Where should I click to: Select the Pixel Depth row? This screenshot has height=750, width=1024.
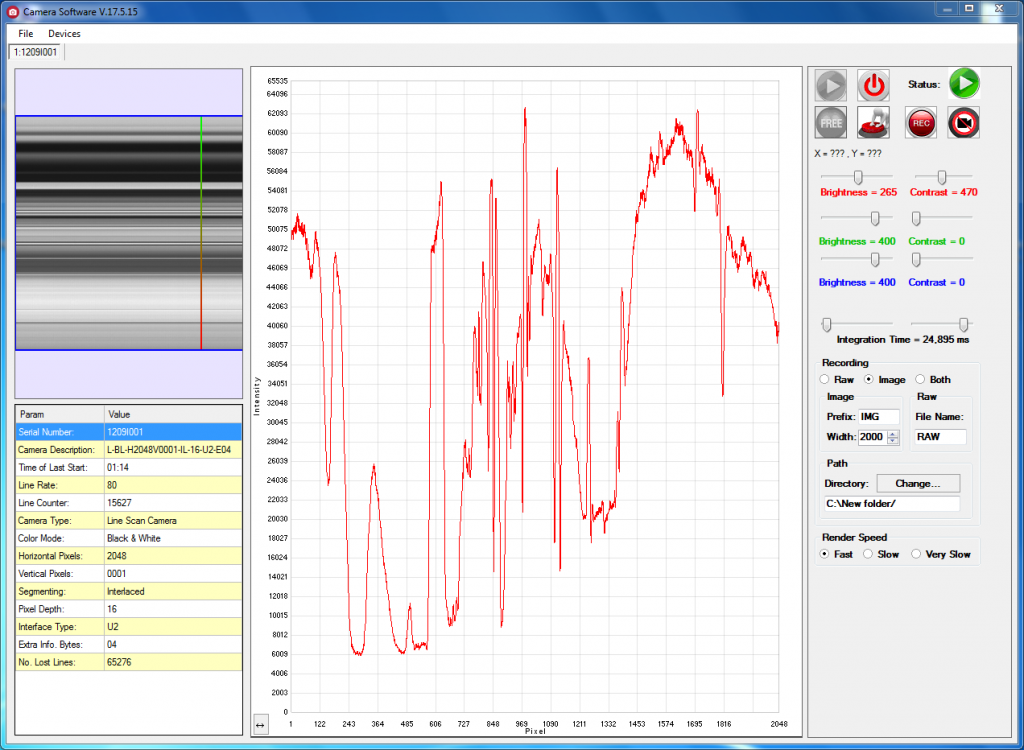pos(129,608)
